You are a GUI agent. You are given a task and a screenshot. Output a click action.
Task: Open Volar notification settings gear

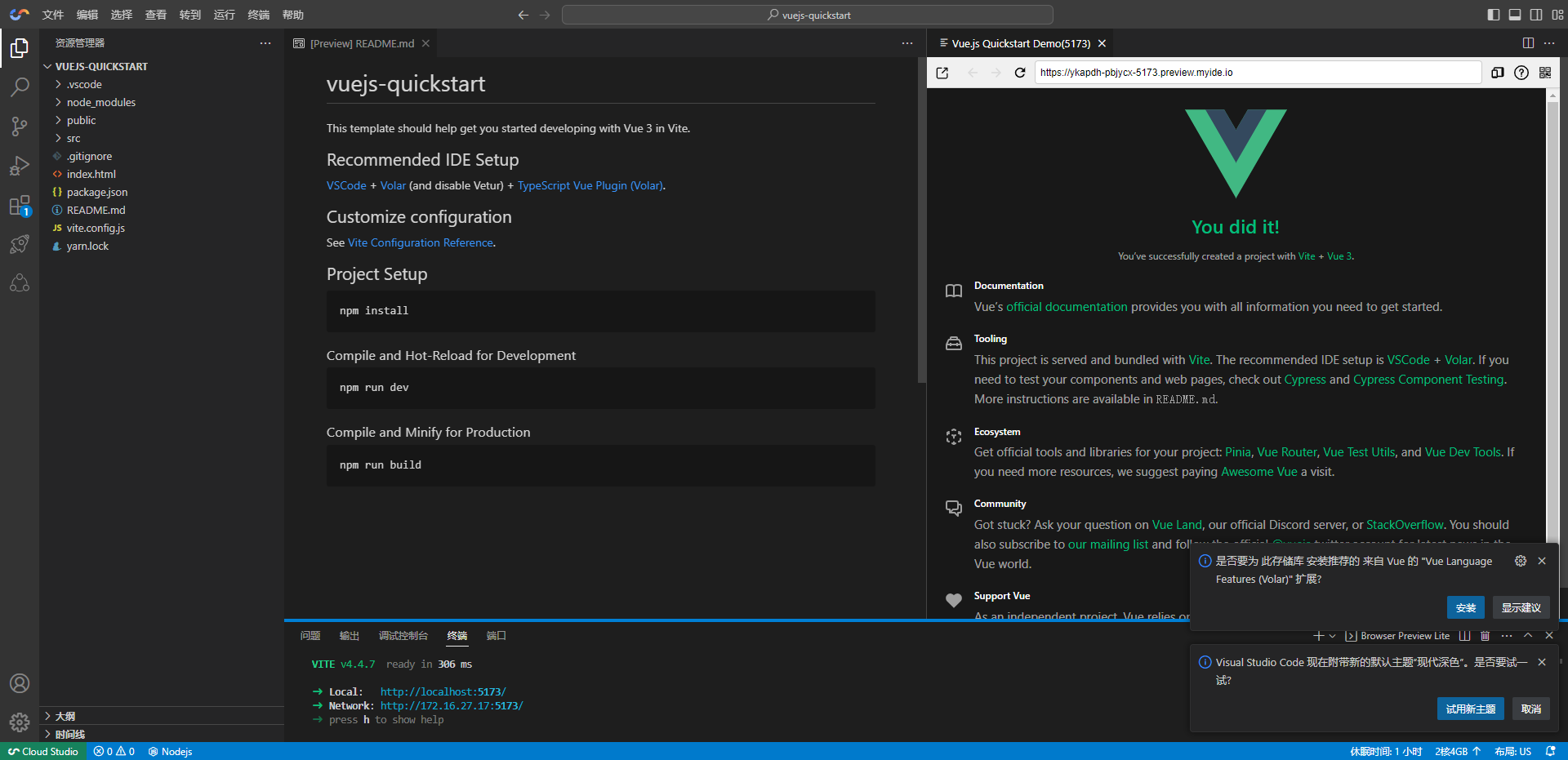pos(1521,561)
